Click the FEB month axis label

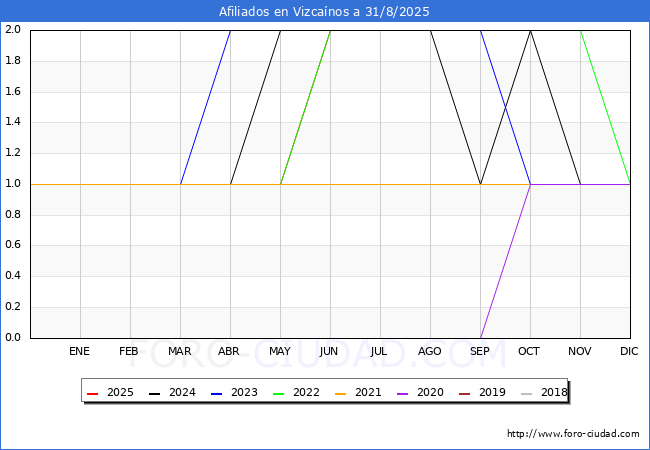[x=129, y=351]
